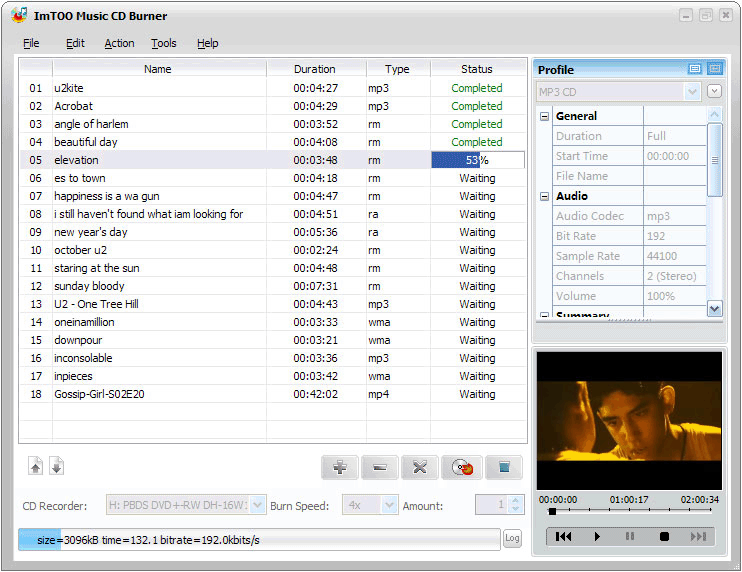
Task: Open the Tools menu
Action: tap(164, 43)
